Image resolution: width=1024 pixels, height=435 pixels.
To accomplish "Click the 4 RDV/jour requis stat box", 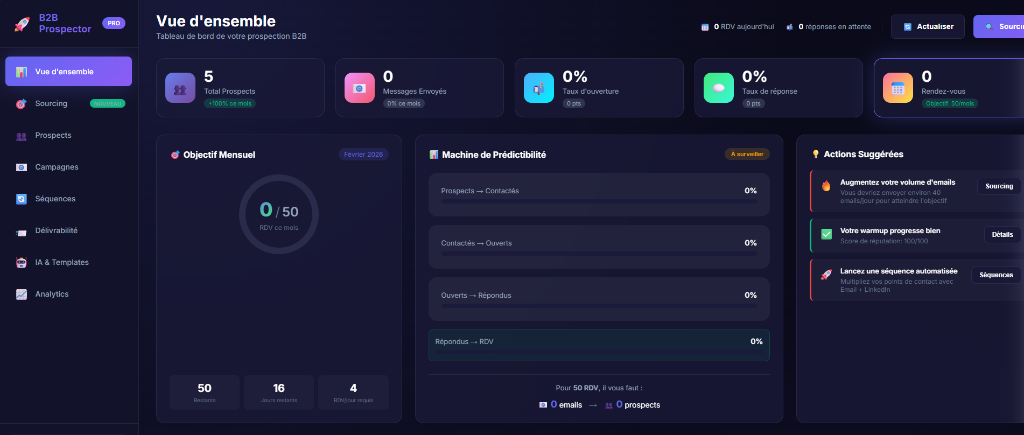I will coord(353,392).
